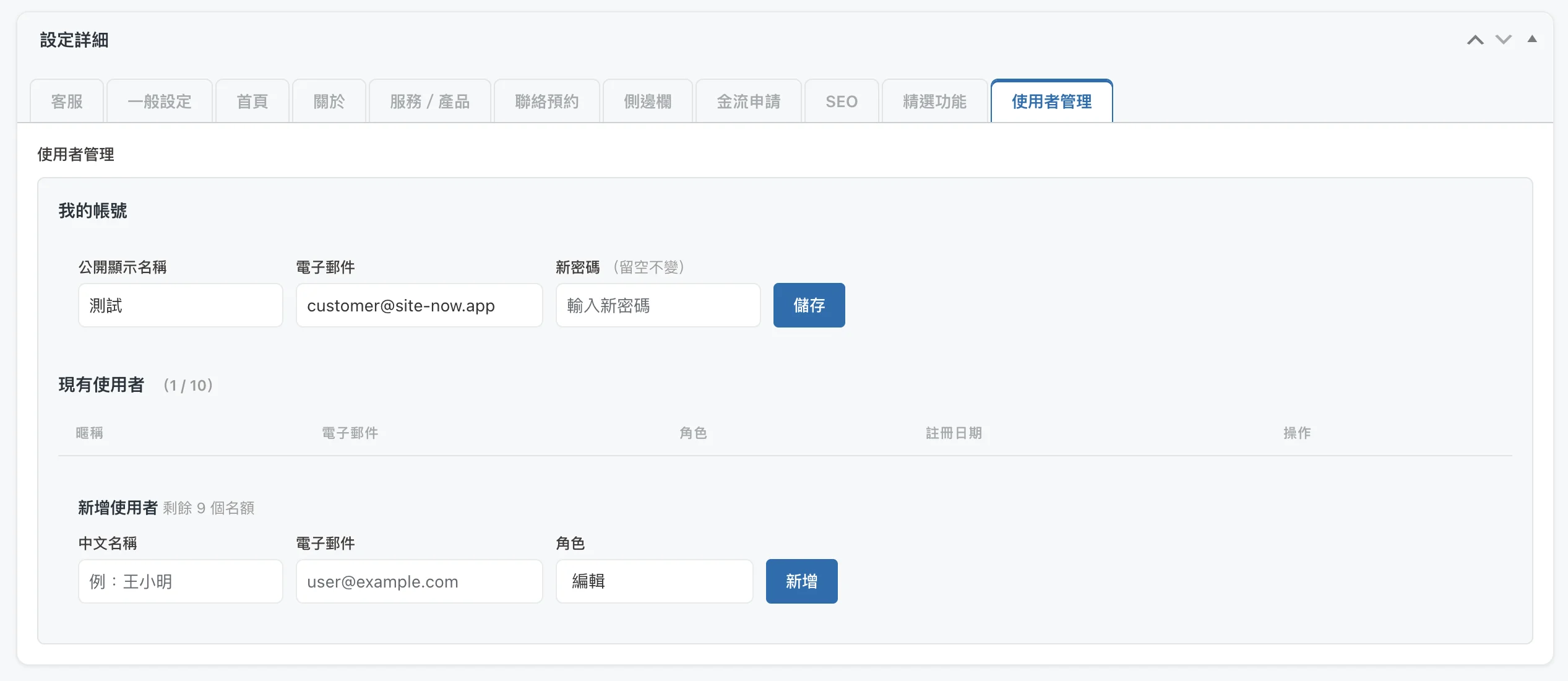Open the 一般設定 tab
The height and width of the screenshot is (681, 1568).
coord(160,102)
